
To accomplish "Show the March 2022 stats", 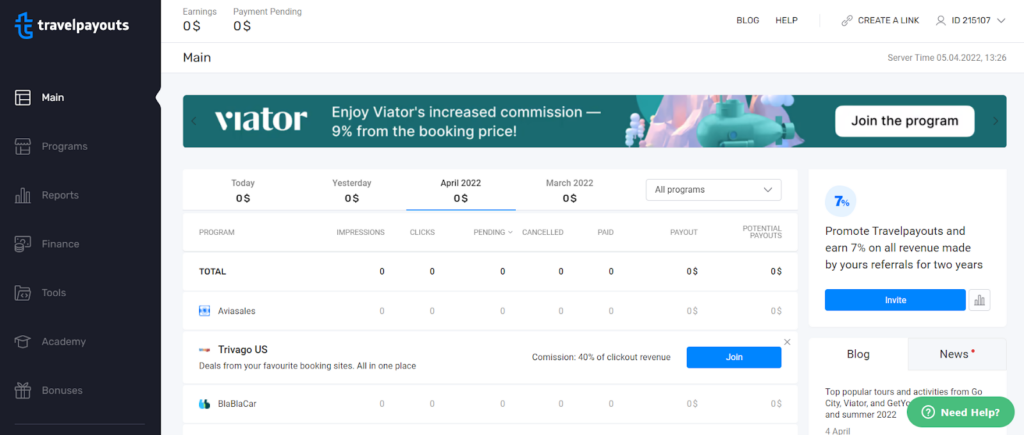I will 569,190.
